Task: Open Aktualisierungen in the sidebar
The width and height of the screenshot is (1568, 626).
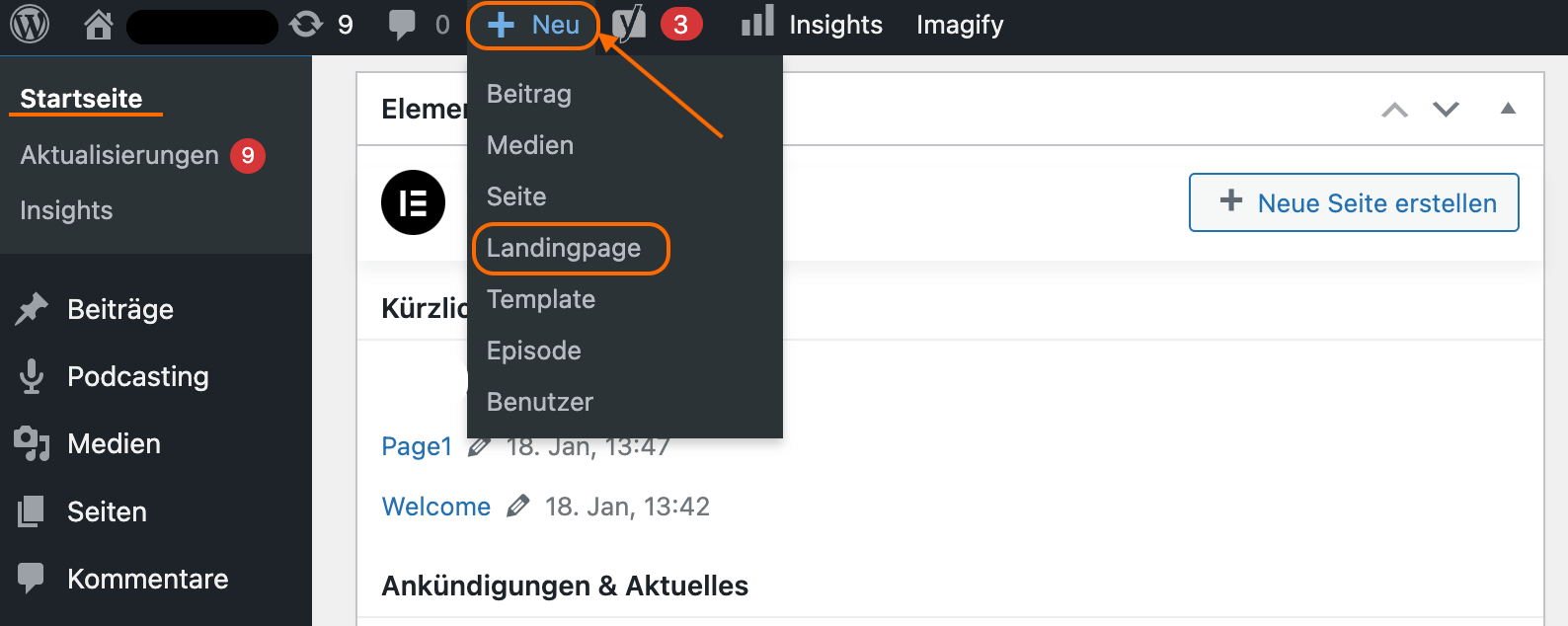Action: tap(118, 155)
